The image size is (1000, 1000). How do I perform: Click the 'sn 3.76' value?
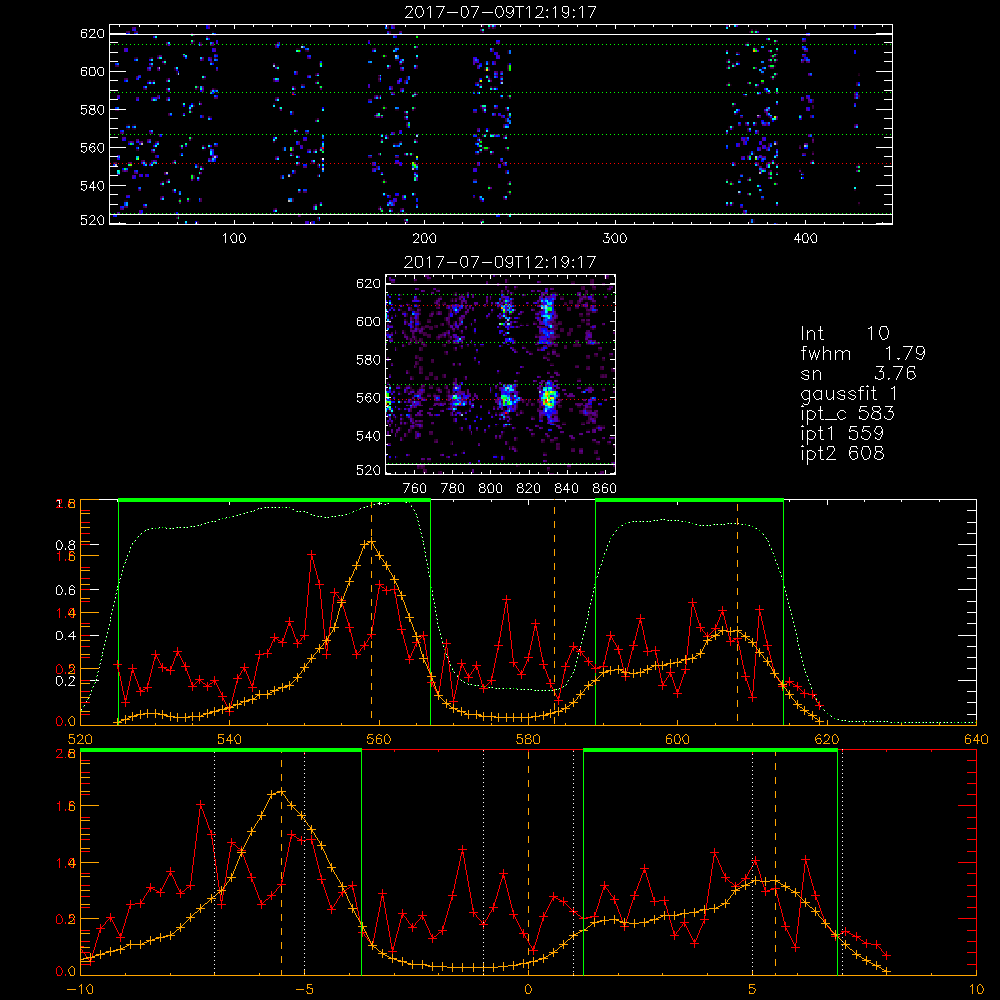click(858, 373)
